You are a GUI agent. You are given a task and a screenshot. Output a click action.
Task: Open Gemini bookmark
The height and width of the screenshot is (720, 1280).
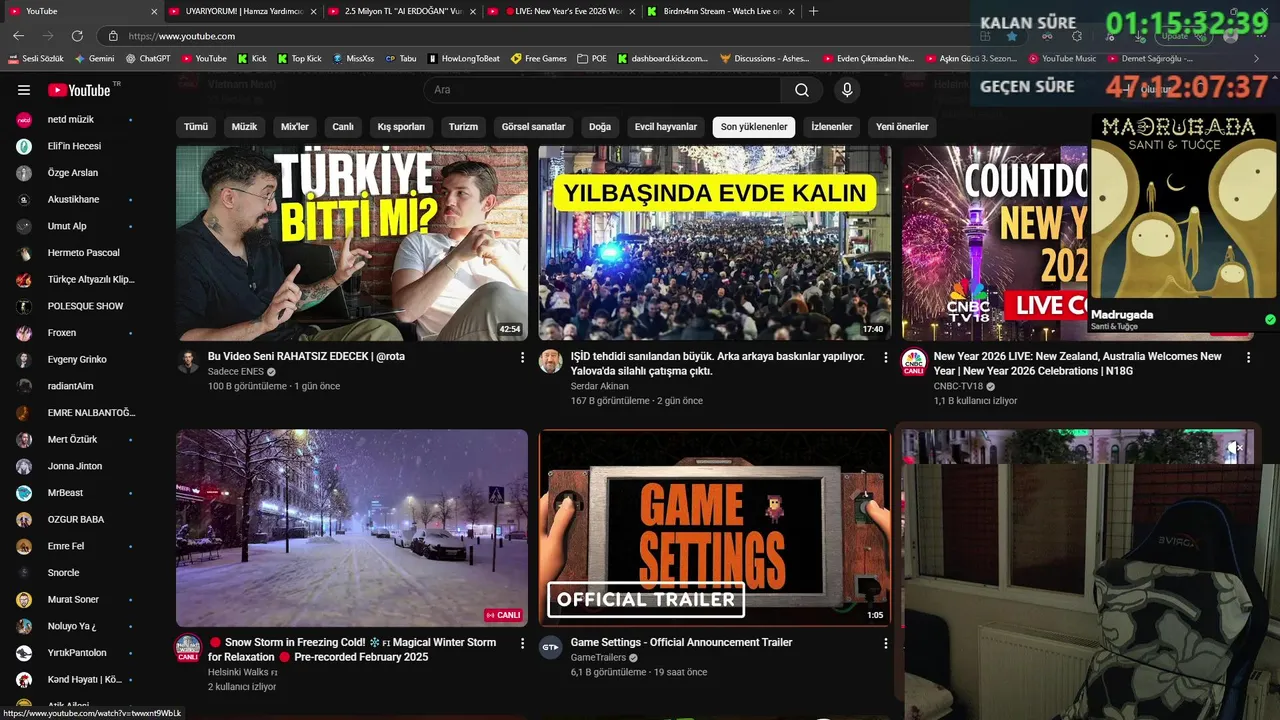point(94,59)
